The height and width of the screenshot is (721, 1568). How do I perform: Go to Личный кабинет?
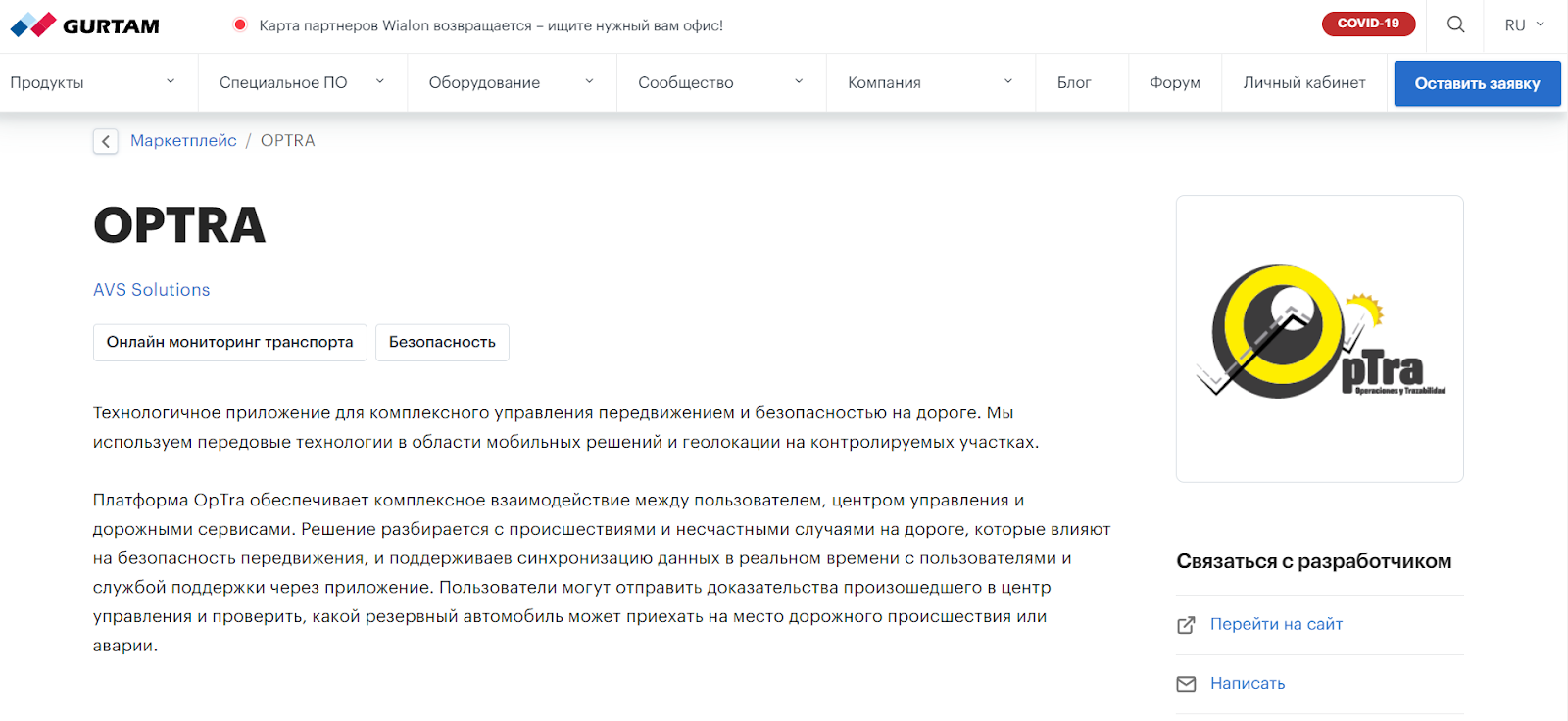pos(1304,83)
